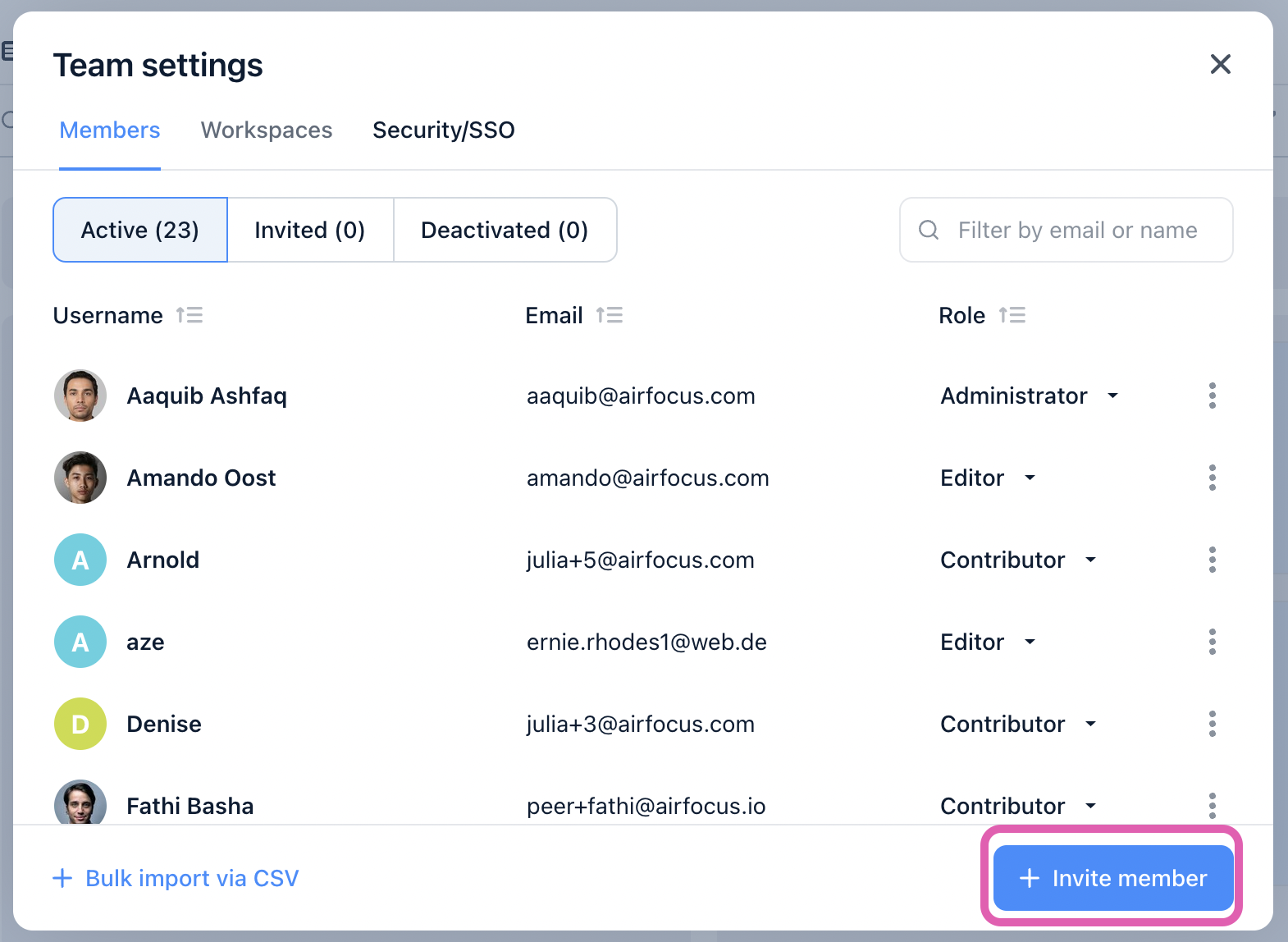Click Denise's letter D avatar
1288x942 pixels.
point(80,724)
